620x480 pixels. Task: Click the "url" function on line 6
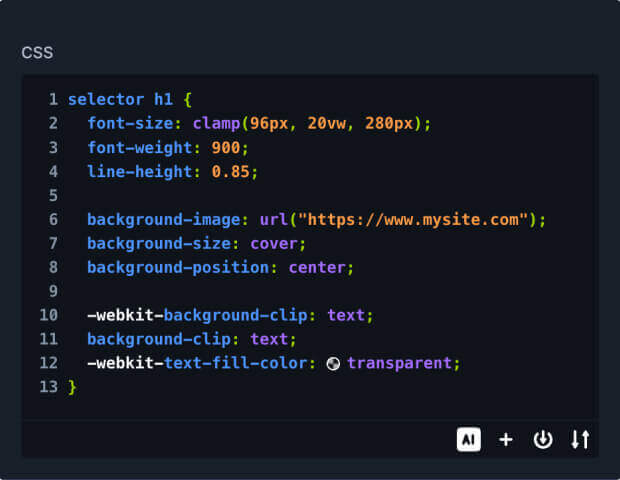coord(274,219)
